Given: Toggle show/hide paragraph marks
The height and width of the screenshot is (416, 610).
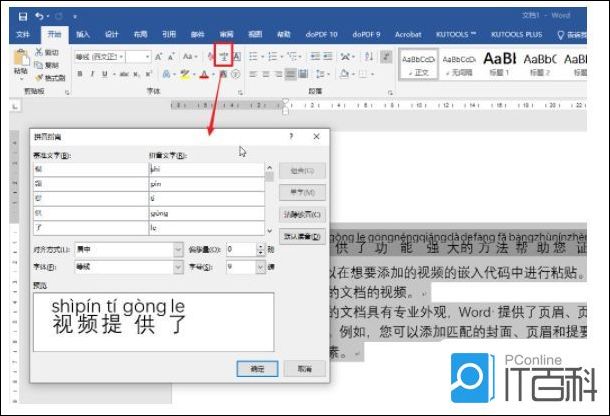Looking at the screenshot, I should point(386,57).
